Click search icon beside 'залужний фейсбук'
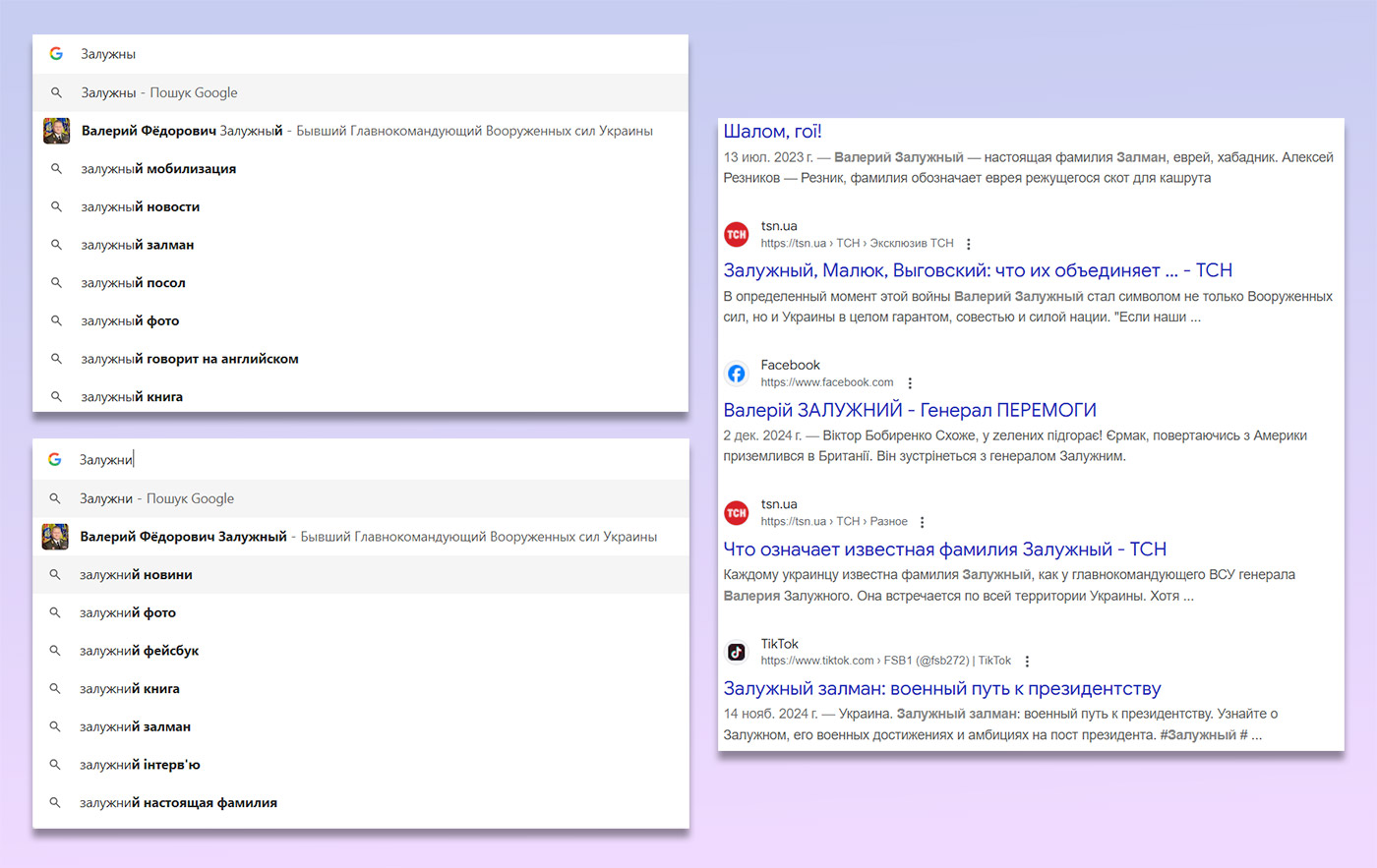The width and height of the screenshot is (1377, 868). (x=55, y=651)
